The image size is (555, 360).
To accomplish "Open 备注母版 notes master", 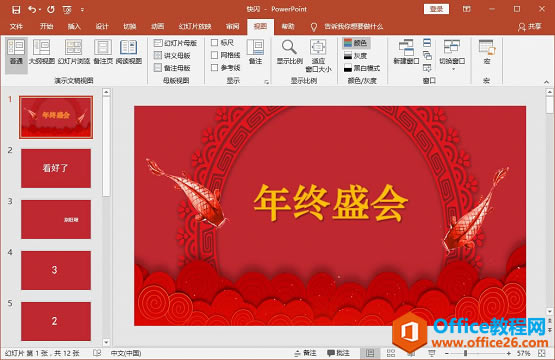I will click(172, 68).
